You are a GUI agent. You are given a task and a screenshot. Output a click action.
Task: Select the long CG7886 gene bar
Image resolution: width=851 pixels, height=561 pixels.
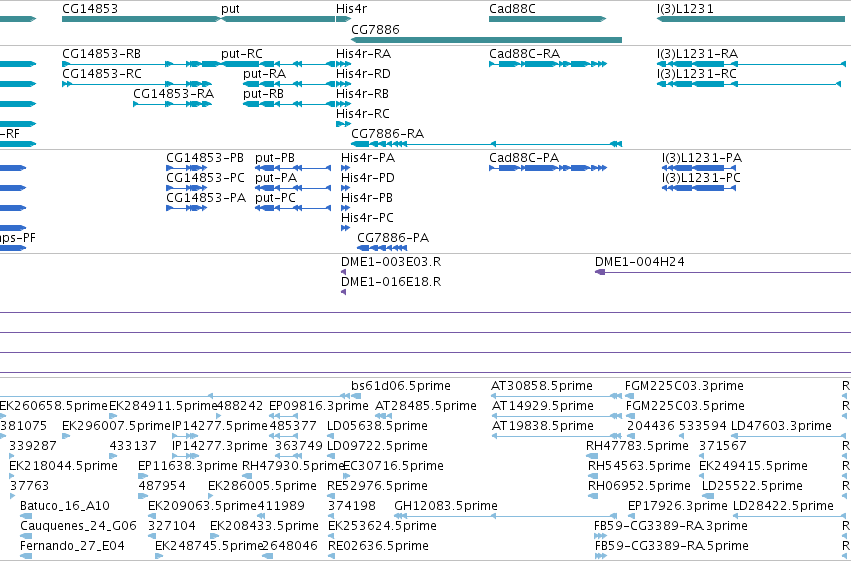pos(486,40)
